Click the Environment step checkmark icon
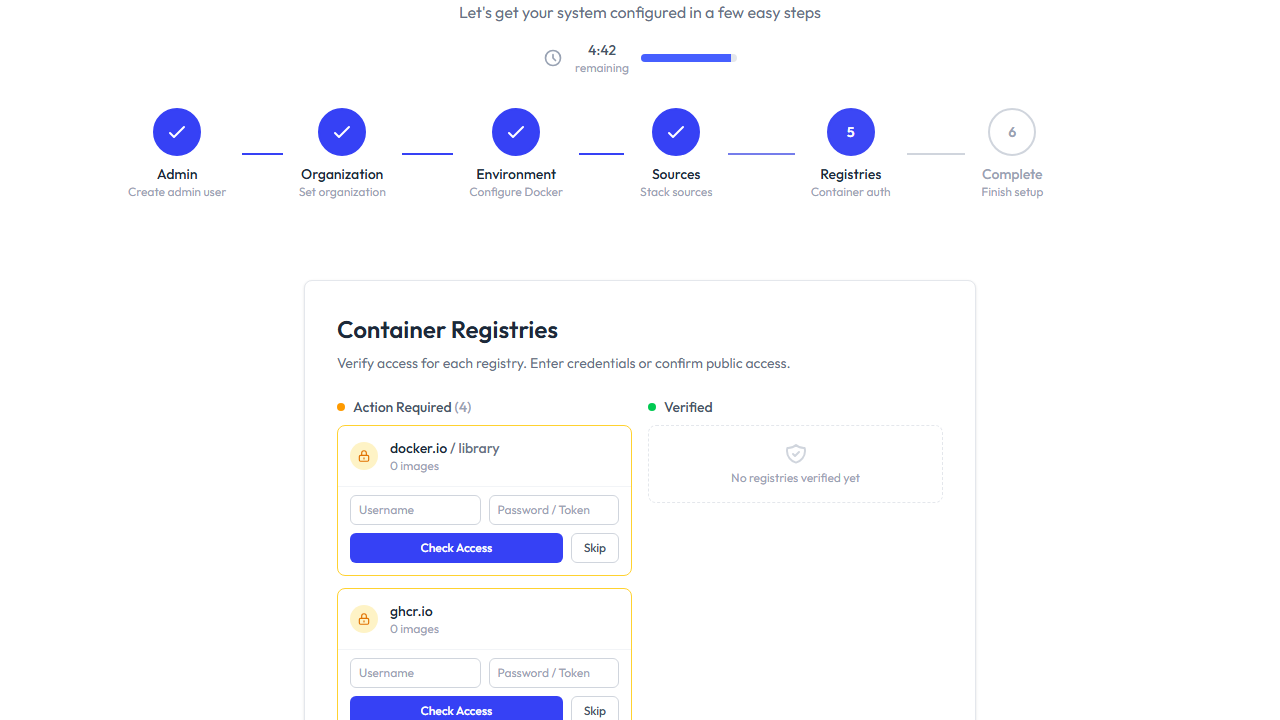Screen dimensions: 1280x720 516,131
